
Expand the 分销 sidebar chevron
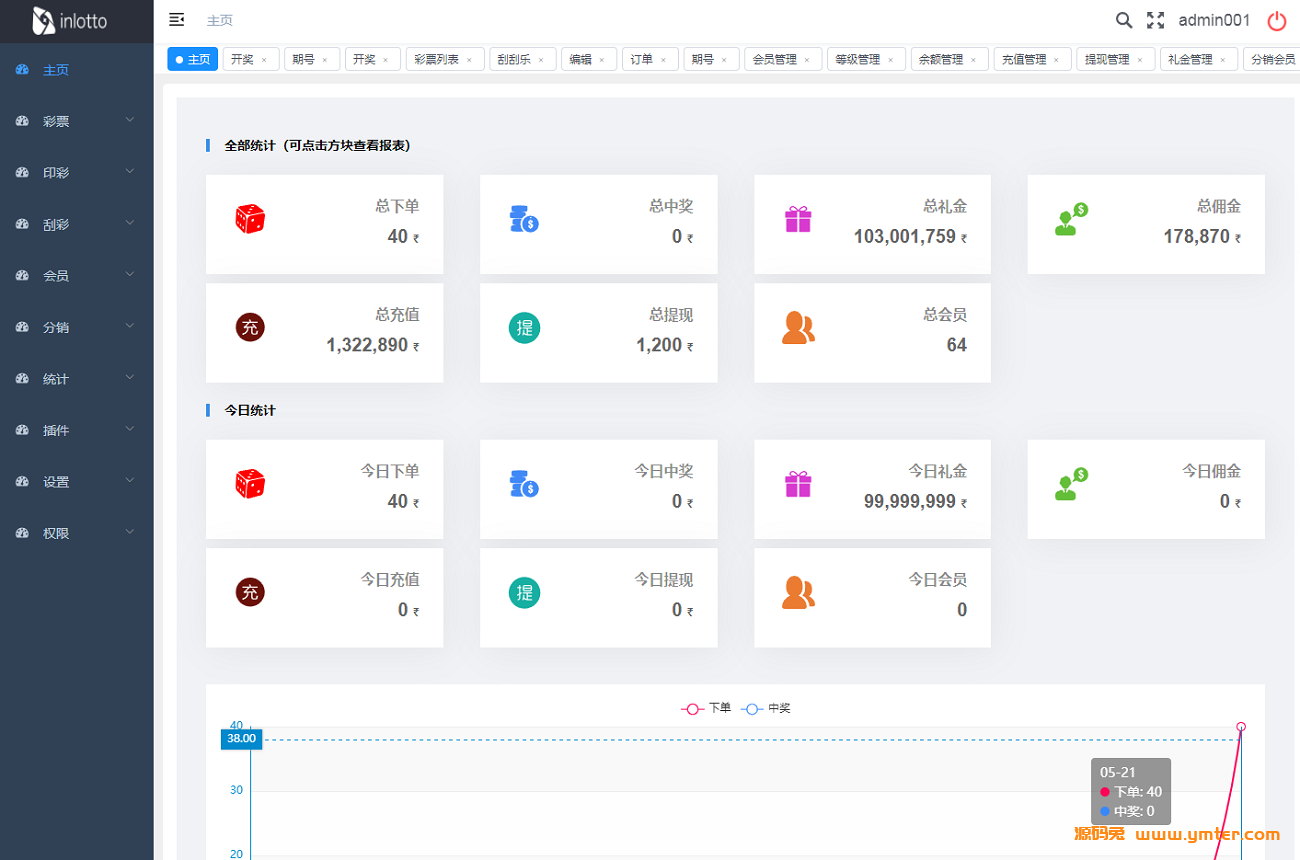130,326
